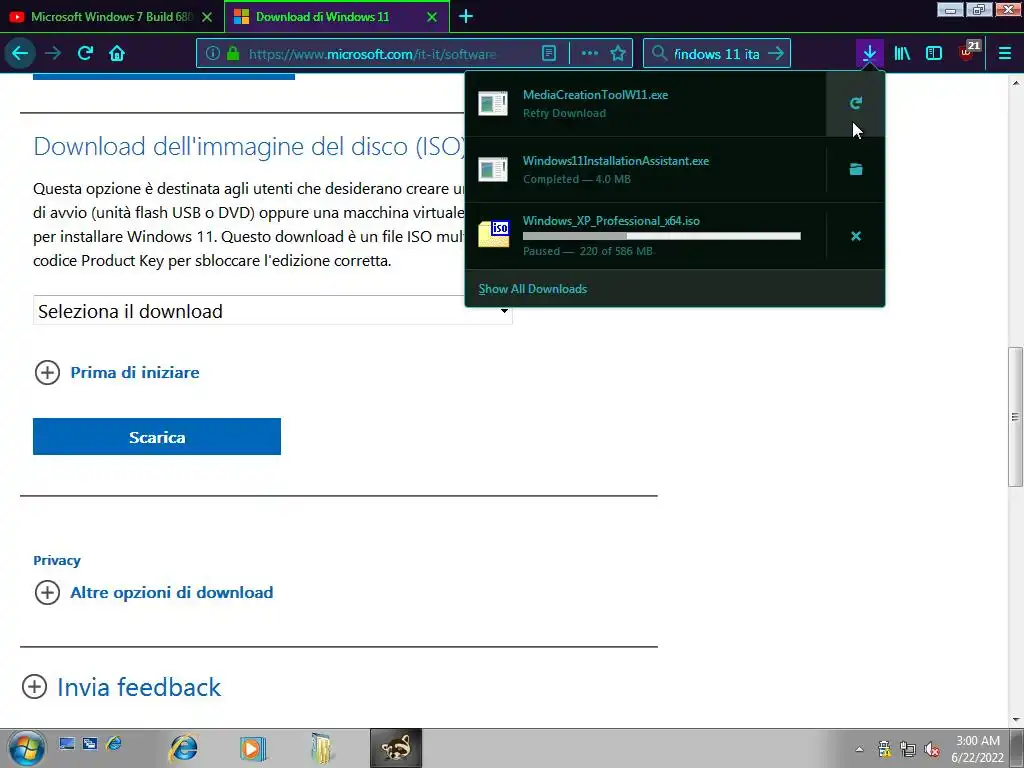Submit search with the arrow button

775,54
